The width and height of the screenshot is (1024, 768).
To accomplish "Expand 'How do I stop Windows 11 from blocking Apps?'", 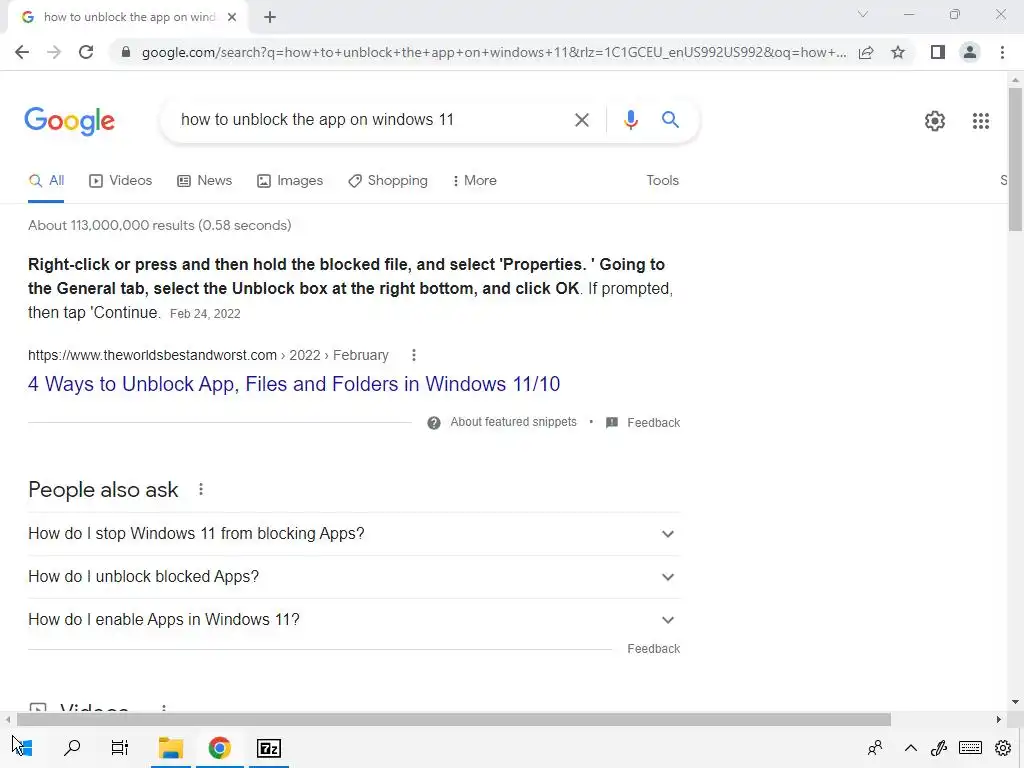I will [x=354, y=534].
